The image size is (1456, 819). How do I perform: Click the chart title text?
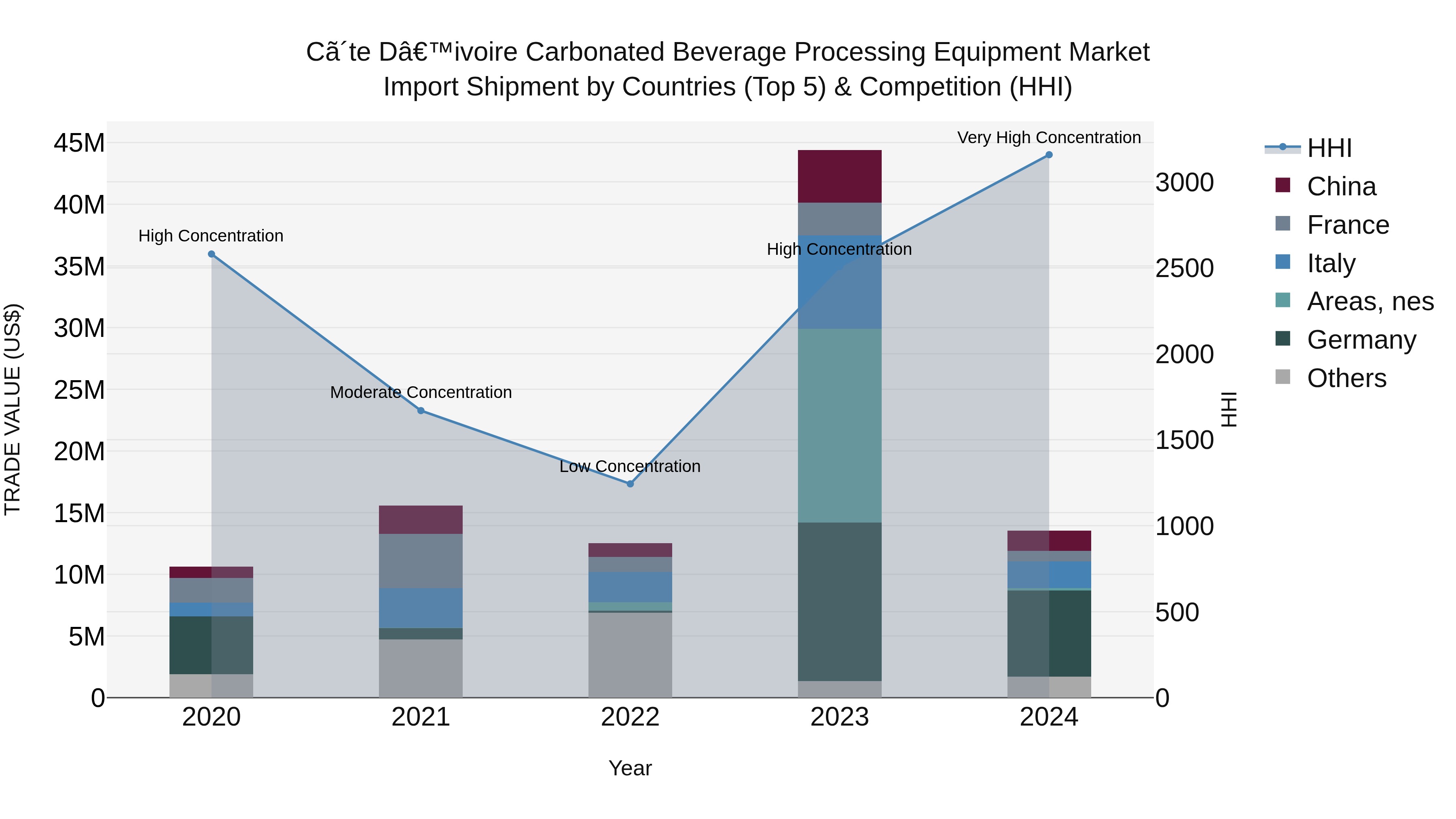click(x=728, y=69)
